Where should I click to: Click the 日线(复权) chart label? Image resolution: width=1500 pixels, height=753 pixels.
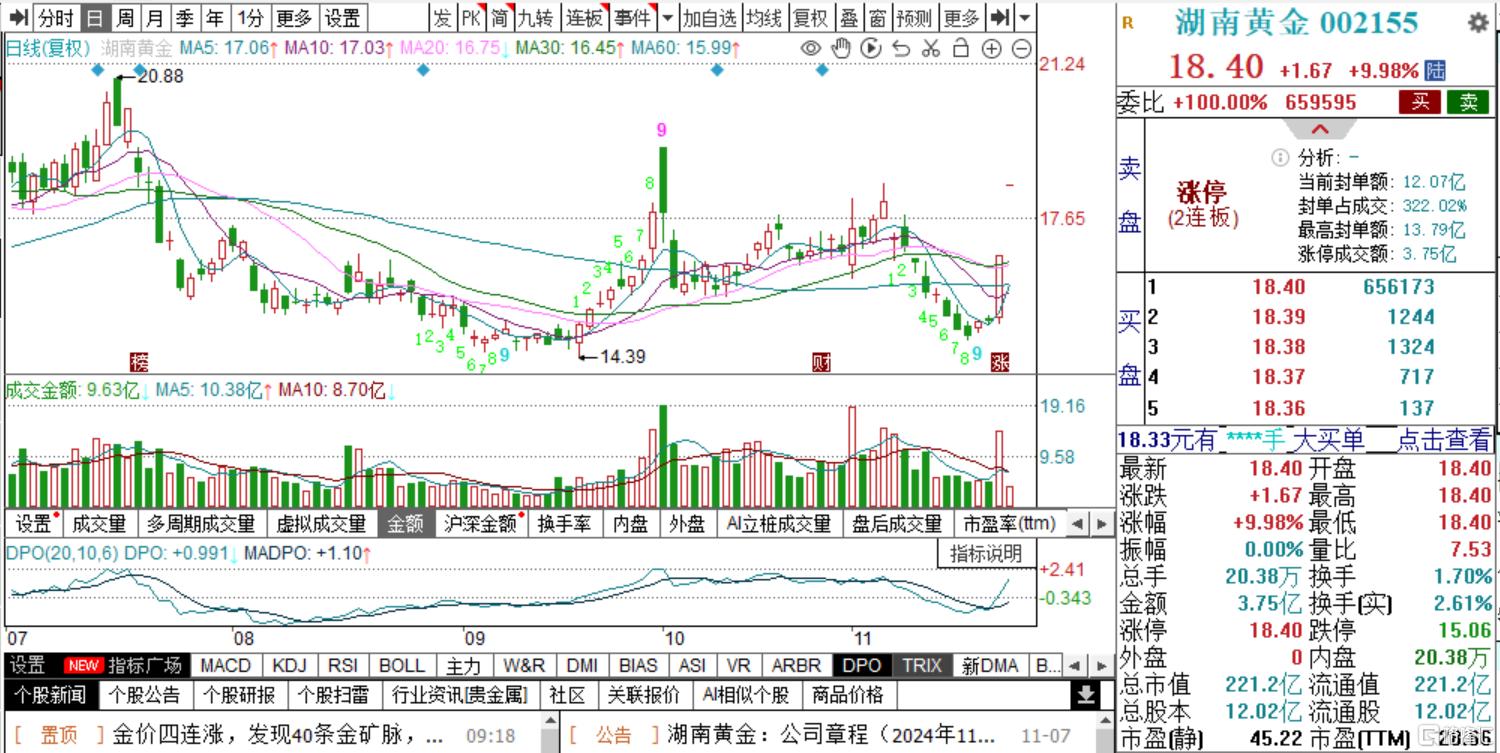(x=48, y=48)
